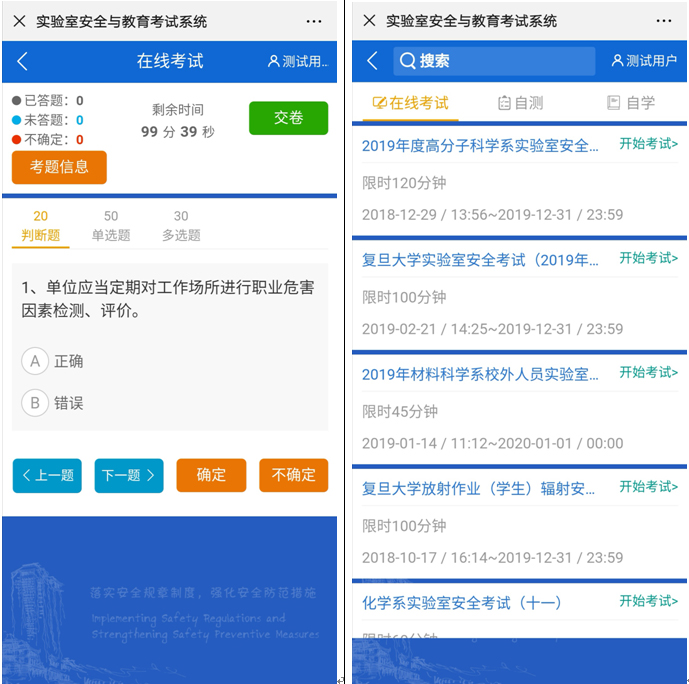Tap back arrow on online exam header
Screen dimensions: 689x684
pos(22,61)
